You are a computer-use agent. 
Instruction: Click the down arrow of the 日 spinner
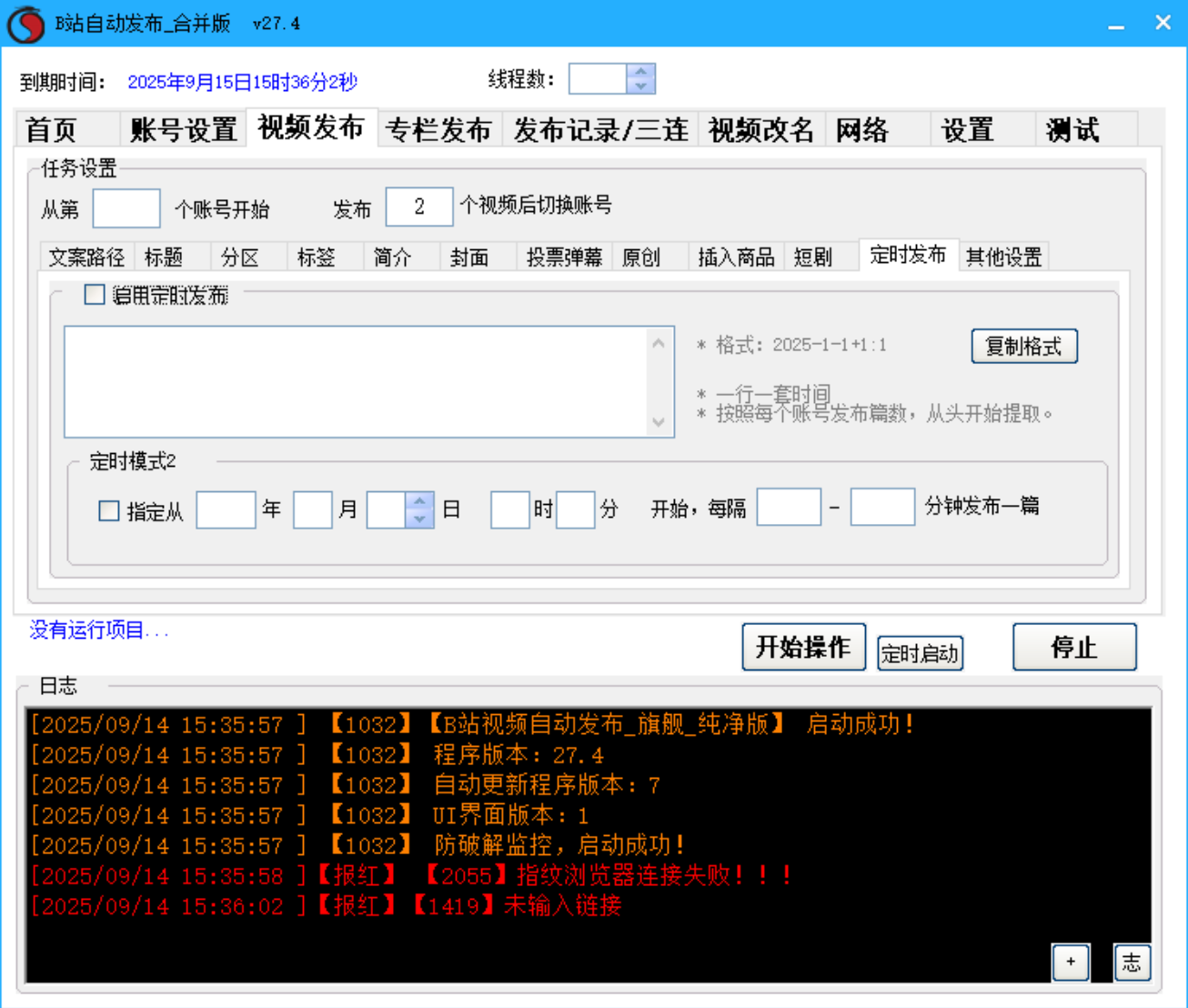click(x=418, y=519)
